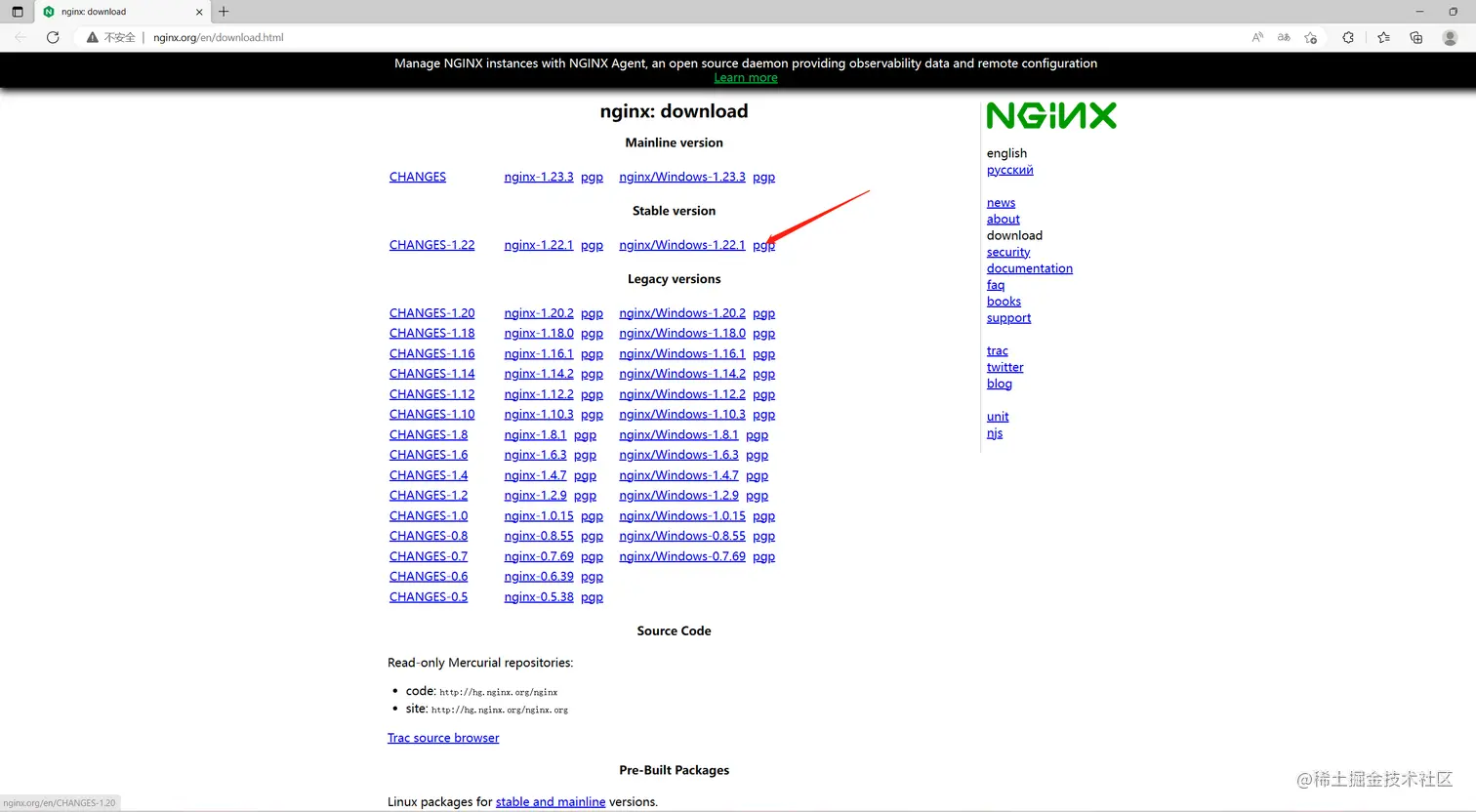
Task: Go to the news page
Action: [x=1001, y=203]
